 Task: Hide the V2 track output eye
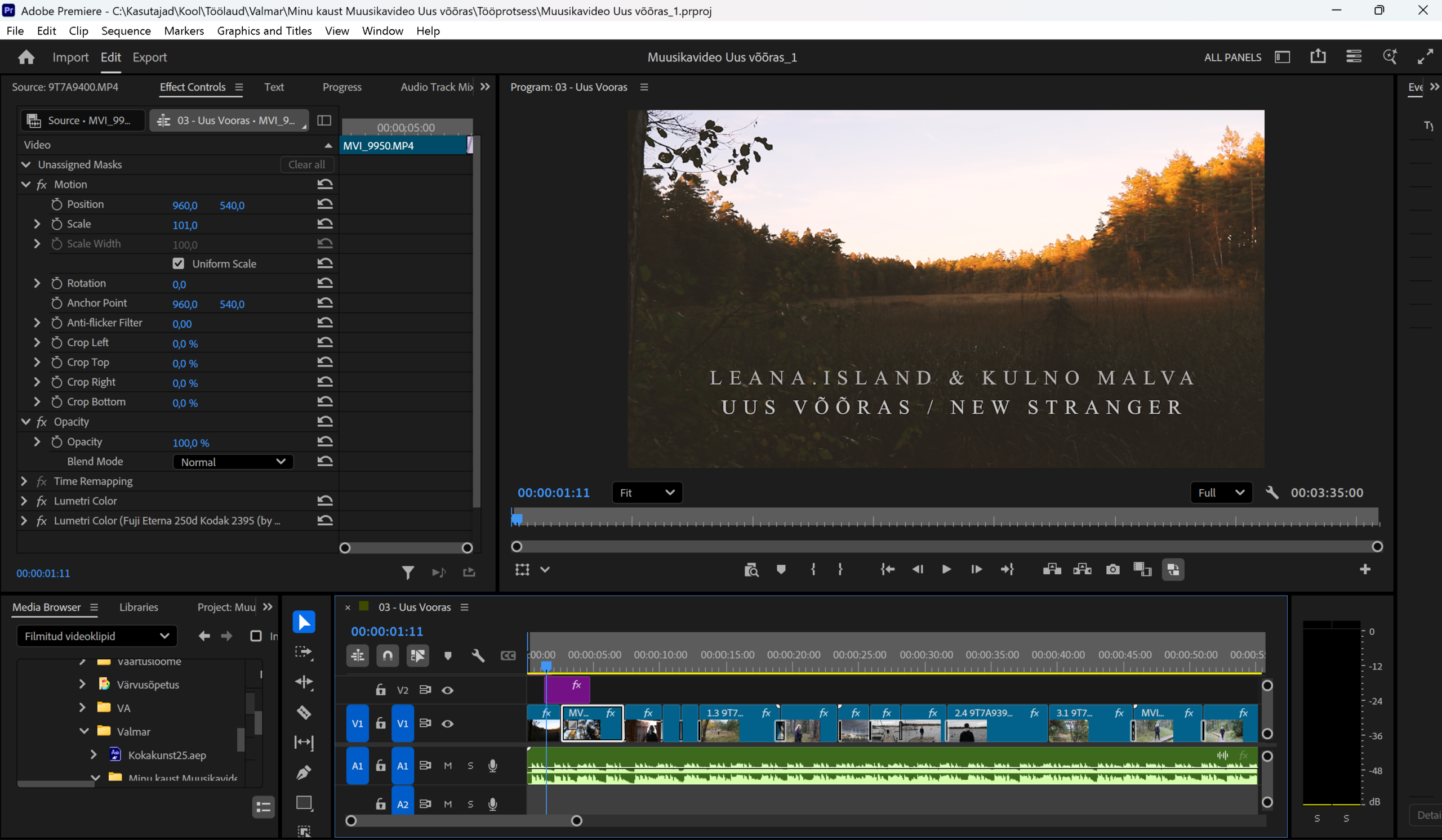click(447, 690)
